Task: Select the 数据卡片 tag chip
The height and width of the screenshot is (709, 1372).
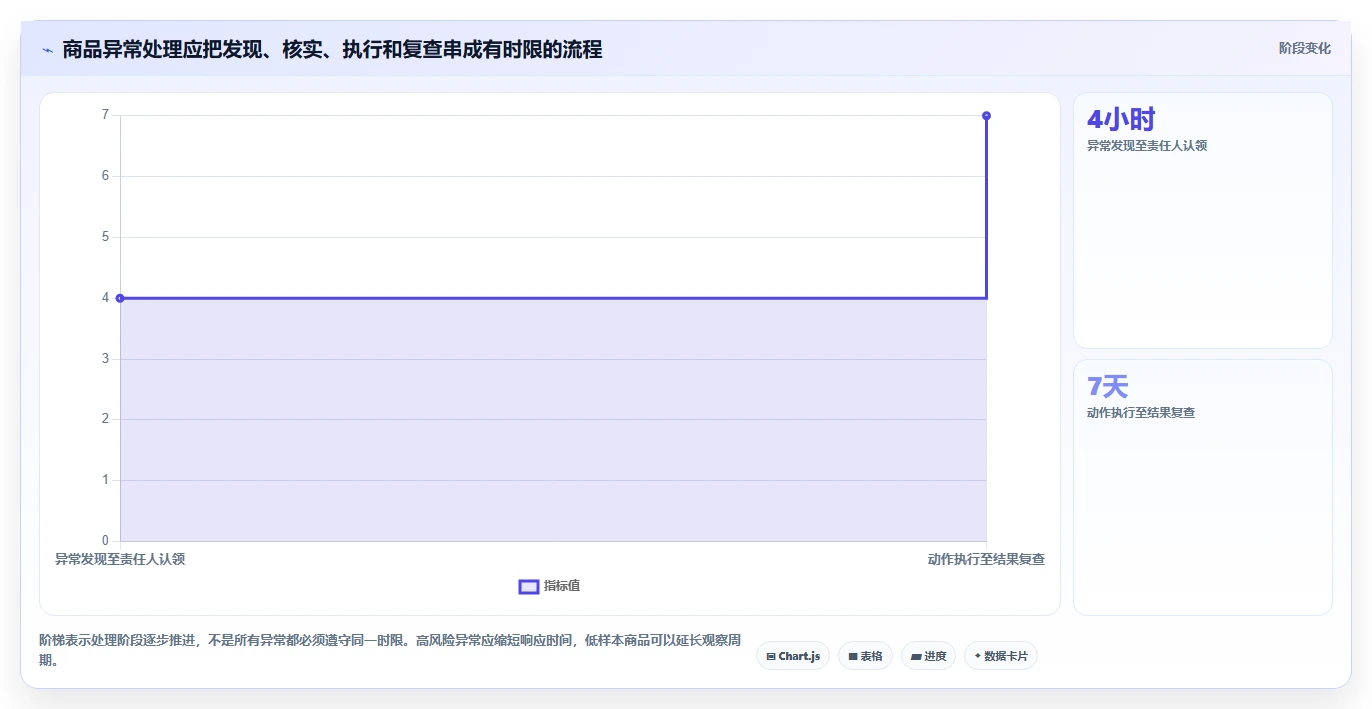Action: tap(1001, 656)
